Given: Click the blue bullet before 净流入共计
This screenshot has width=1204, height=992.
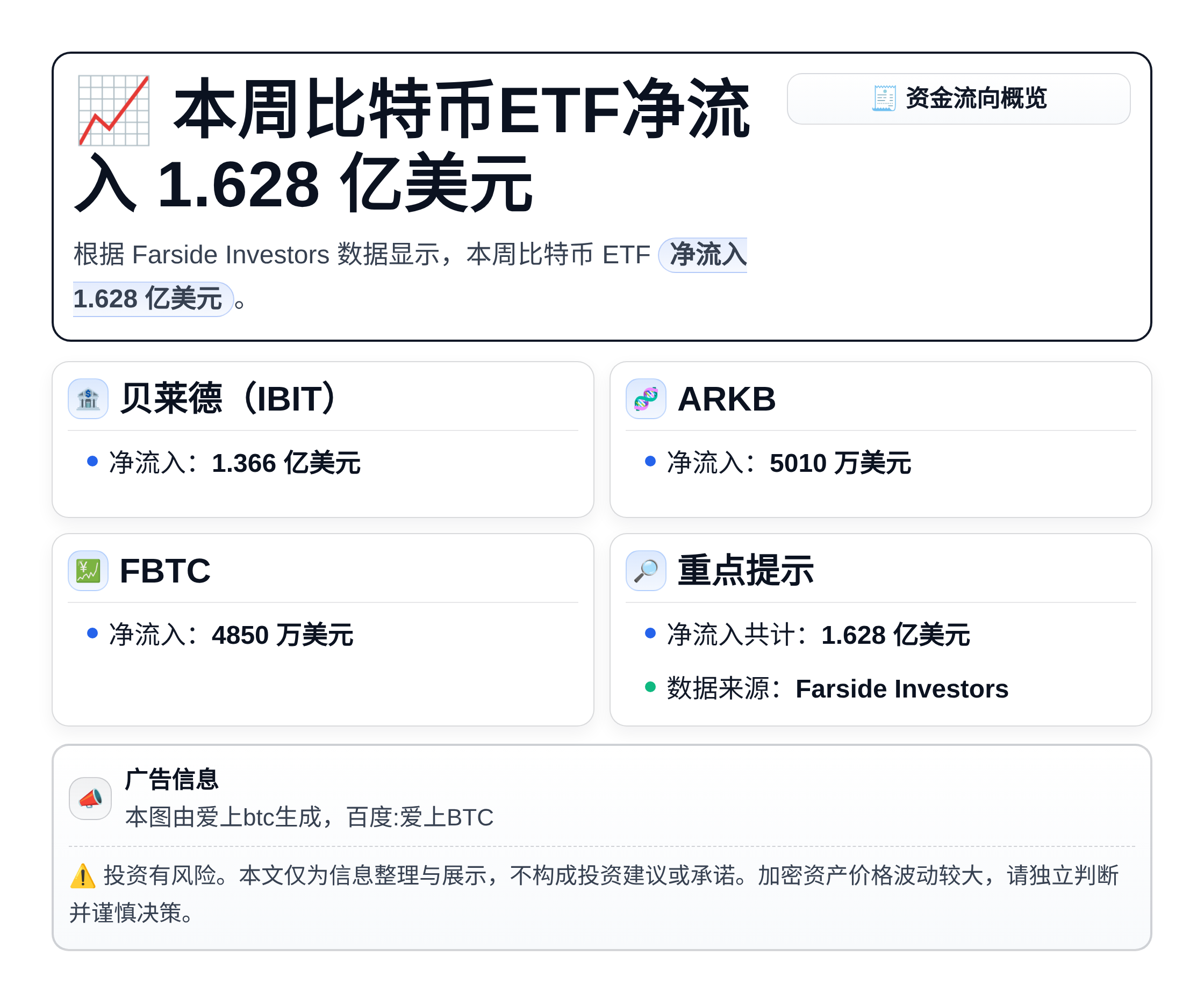Looking at the screenshot, I should [650, 633].
